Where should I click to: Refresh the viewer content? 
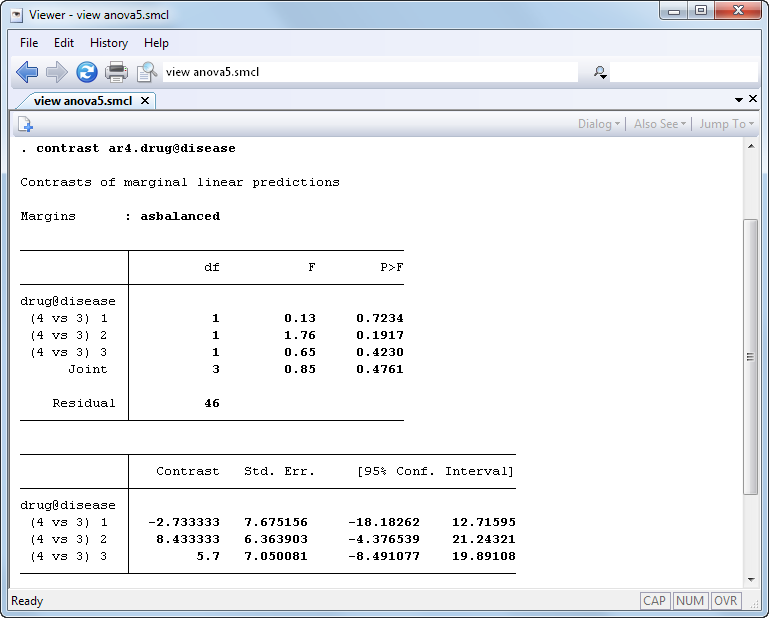[87, 72]
